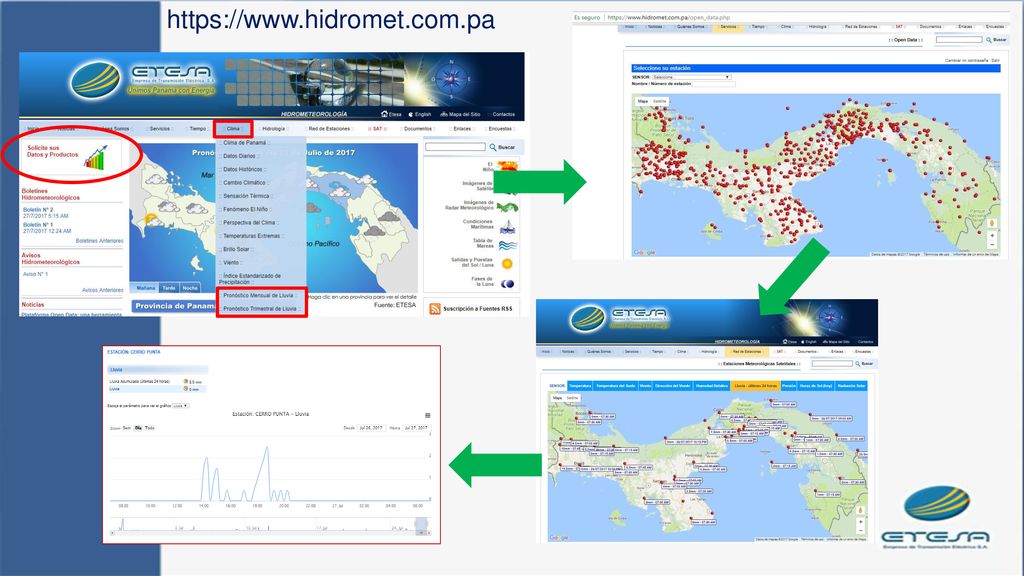Open the Cerro Punta chart hamburger menu
The image size is (1024, 576).
pyautogui.click(x=428, y=415)
